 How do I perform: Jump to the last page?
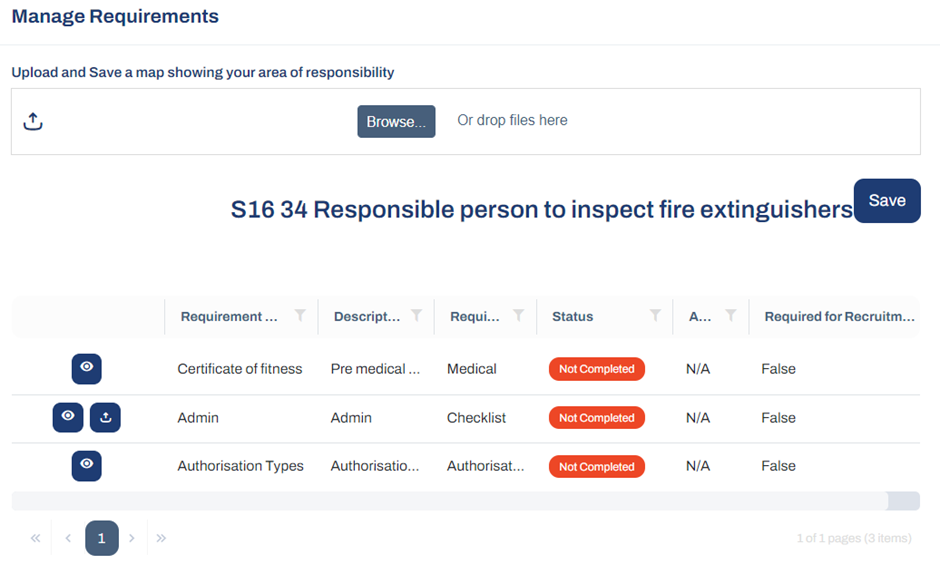tap(161, 538)
